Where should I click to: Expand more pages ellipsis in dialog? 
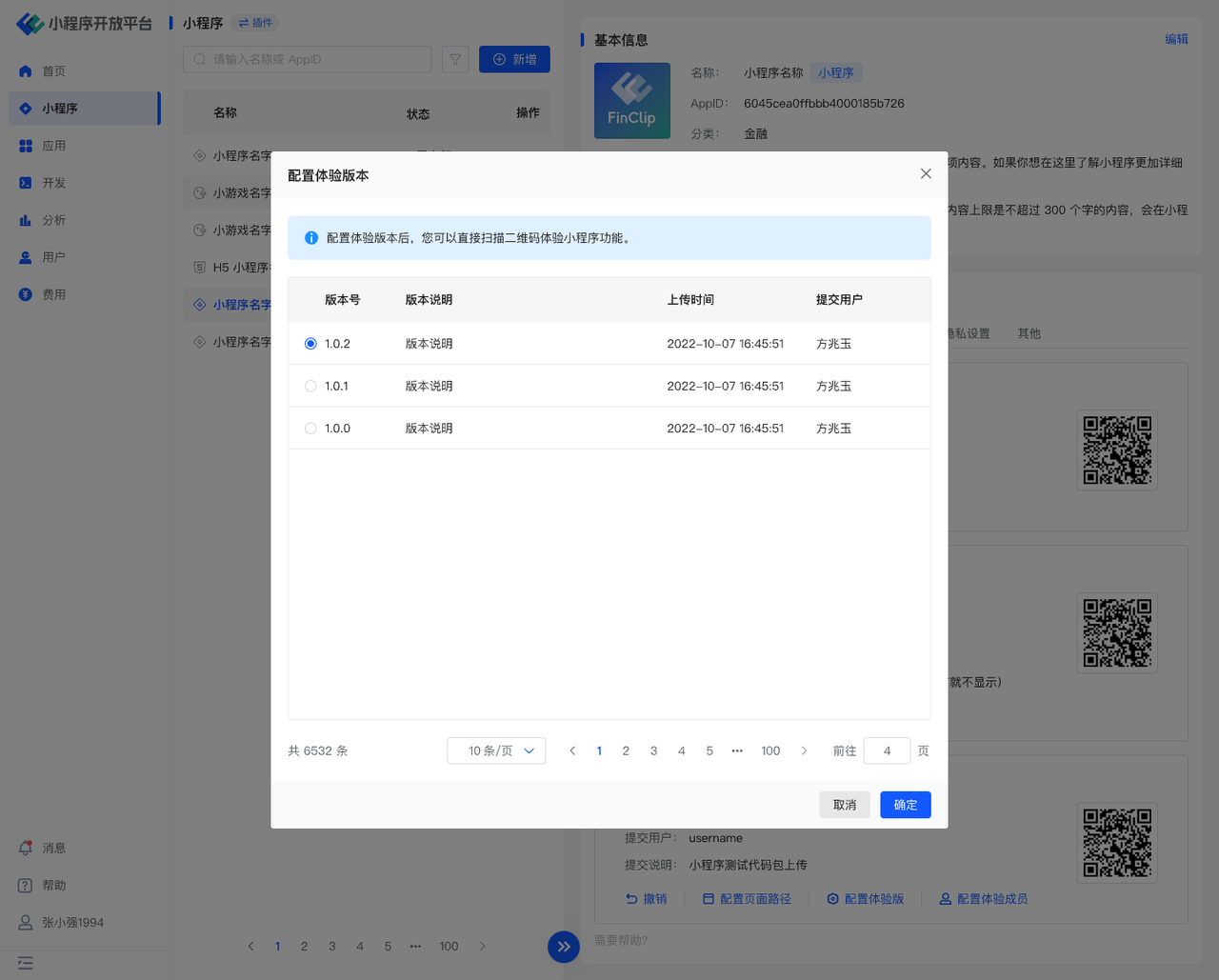737,750
